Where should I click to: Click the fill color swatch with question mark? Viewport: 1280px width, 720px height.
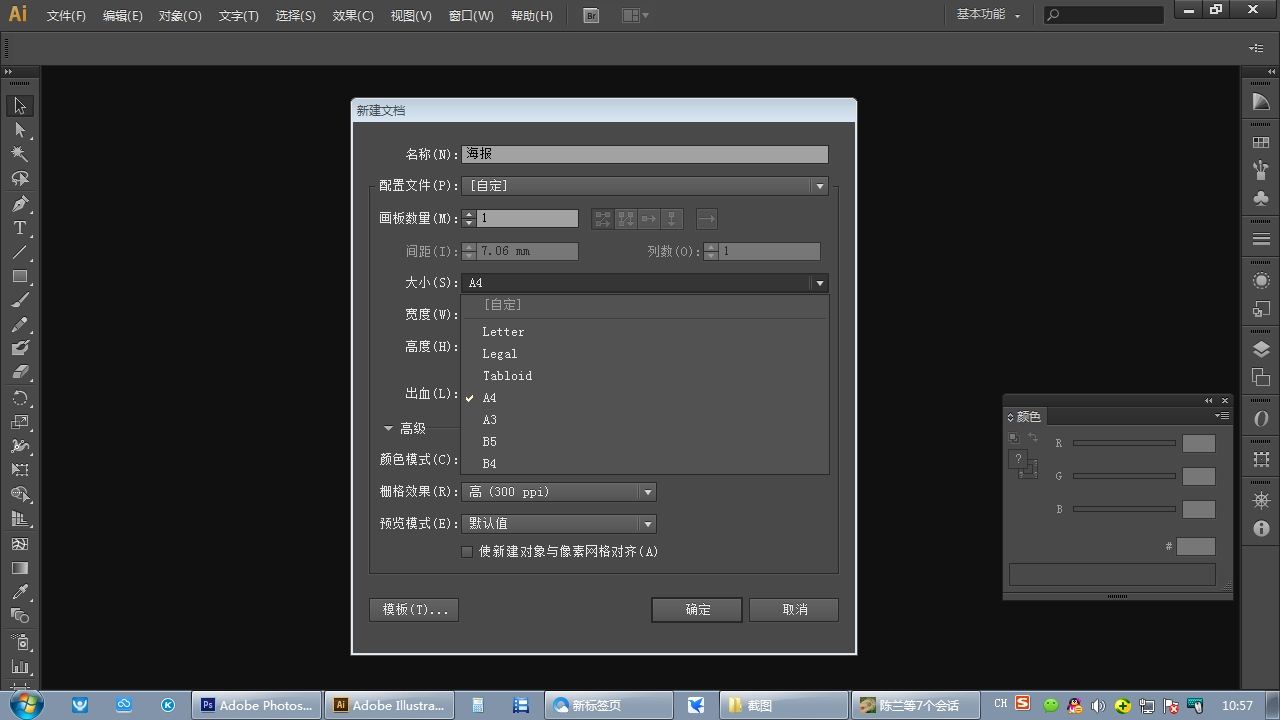pos(1019,460)
